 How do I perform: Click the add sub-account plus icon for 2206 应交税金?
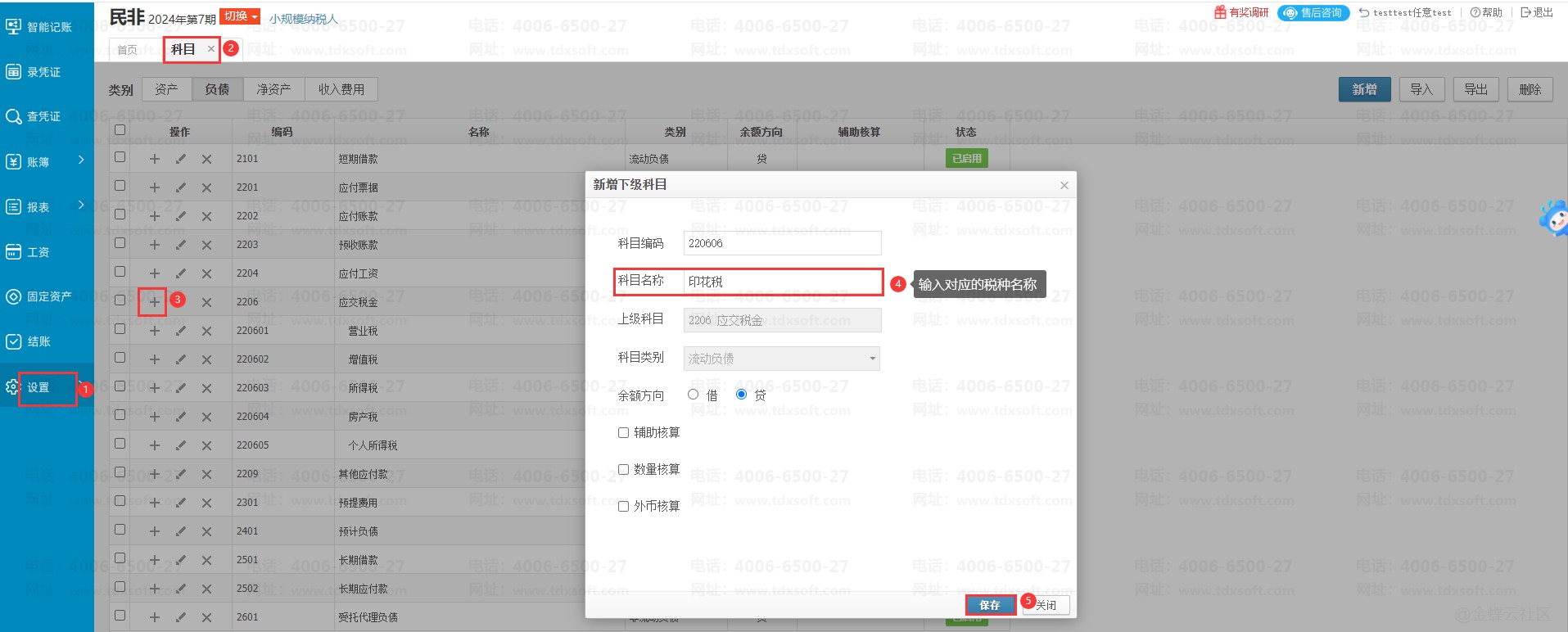pyautogui.click(x=154, y=302)
